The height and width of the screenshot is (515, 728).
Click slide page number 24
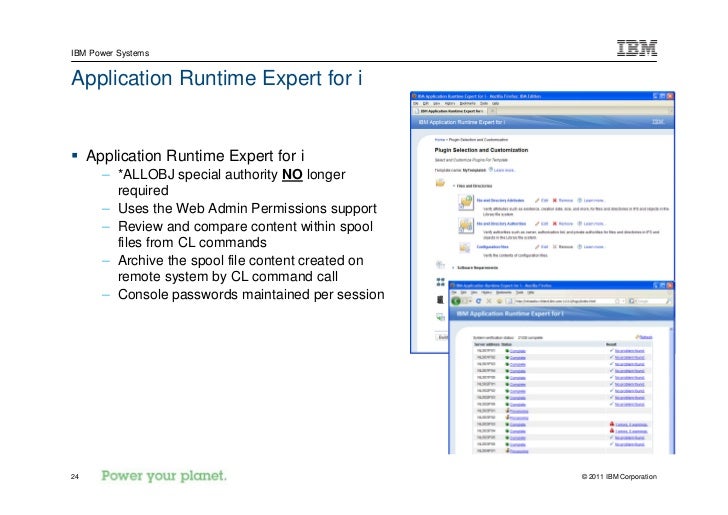(x=75, y=476)
